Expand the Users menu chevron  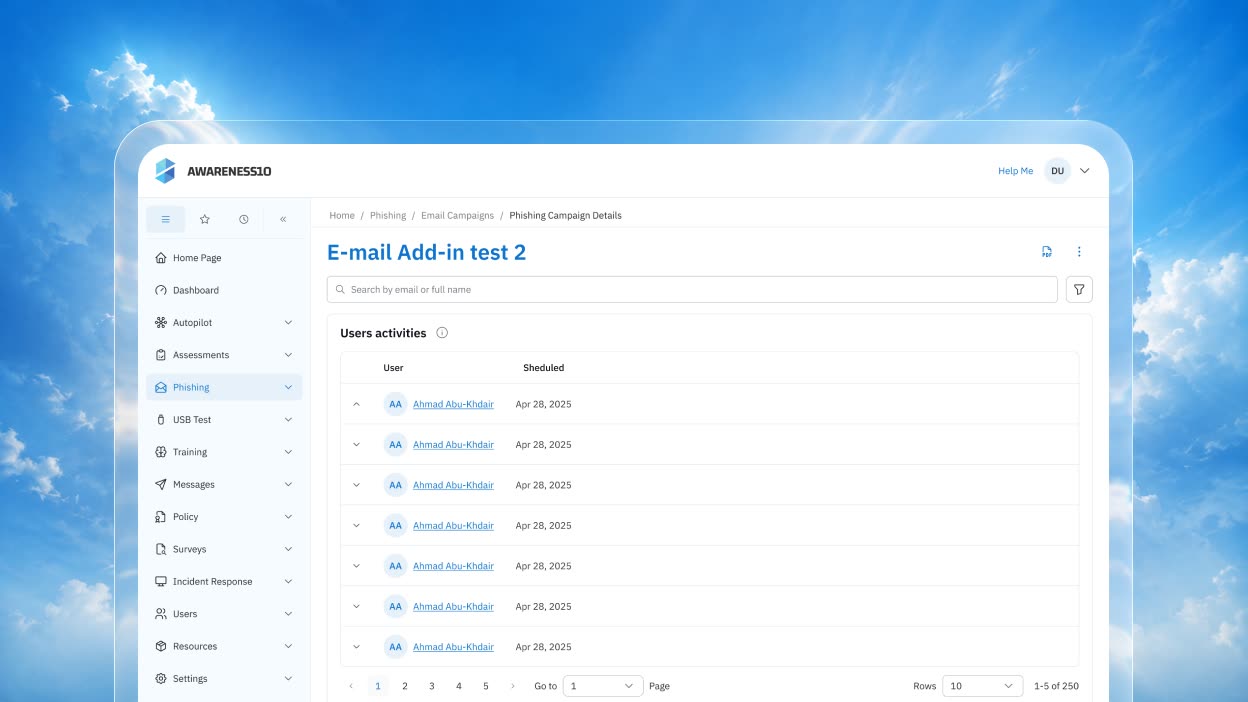click(288, 614)
